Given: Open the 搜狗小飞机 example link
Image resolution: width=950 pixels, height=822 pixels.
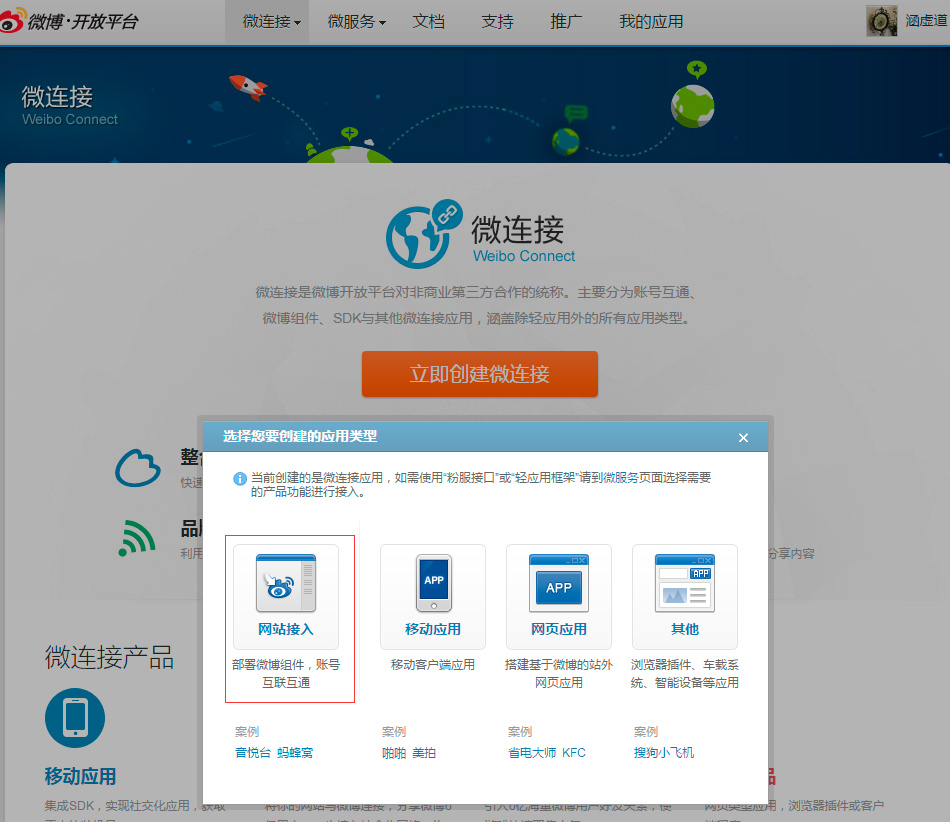Looking at the screenshot, I should click(664, 753).
